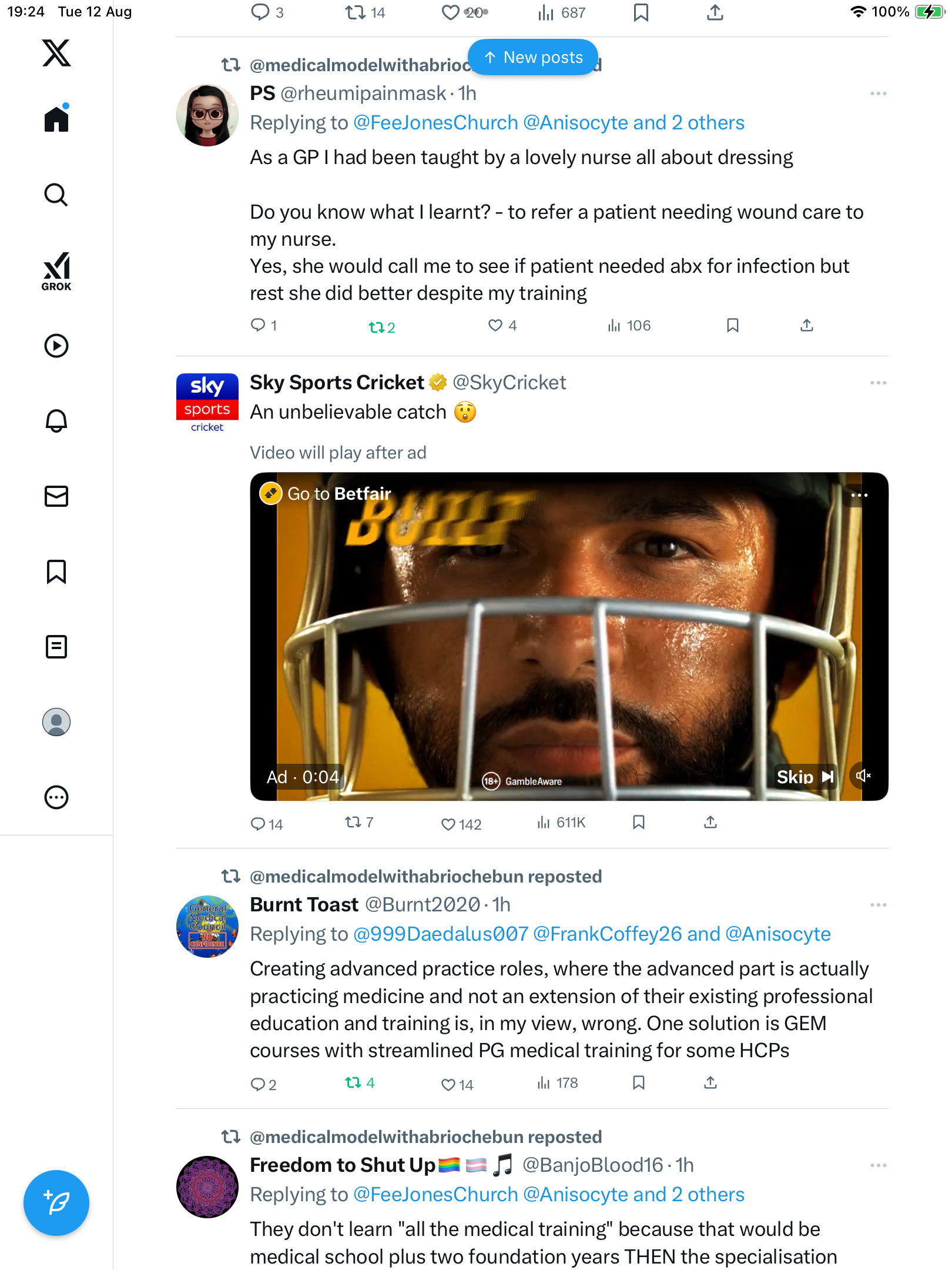Screen dimensions: 952x1270
Task: Open the Go to Betfair ad link
Action: click(327, 494)
